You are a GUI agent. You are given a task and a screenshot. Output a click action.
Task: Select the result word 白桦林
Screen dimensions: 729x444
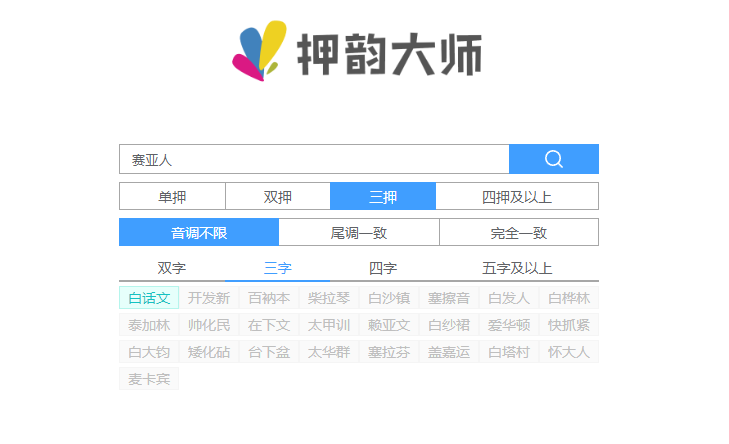click(x=569, y=298)
